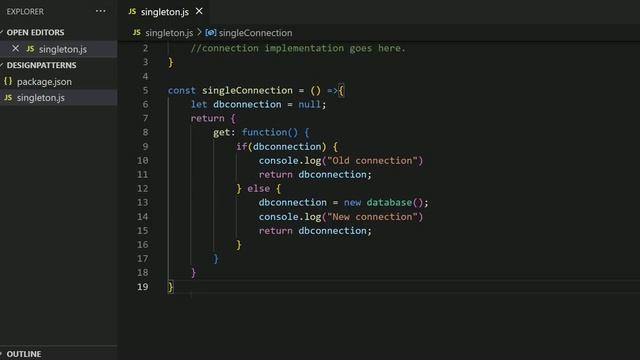
Task: Click the closing brace on line 19
Action: coord(171,287)
